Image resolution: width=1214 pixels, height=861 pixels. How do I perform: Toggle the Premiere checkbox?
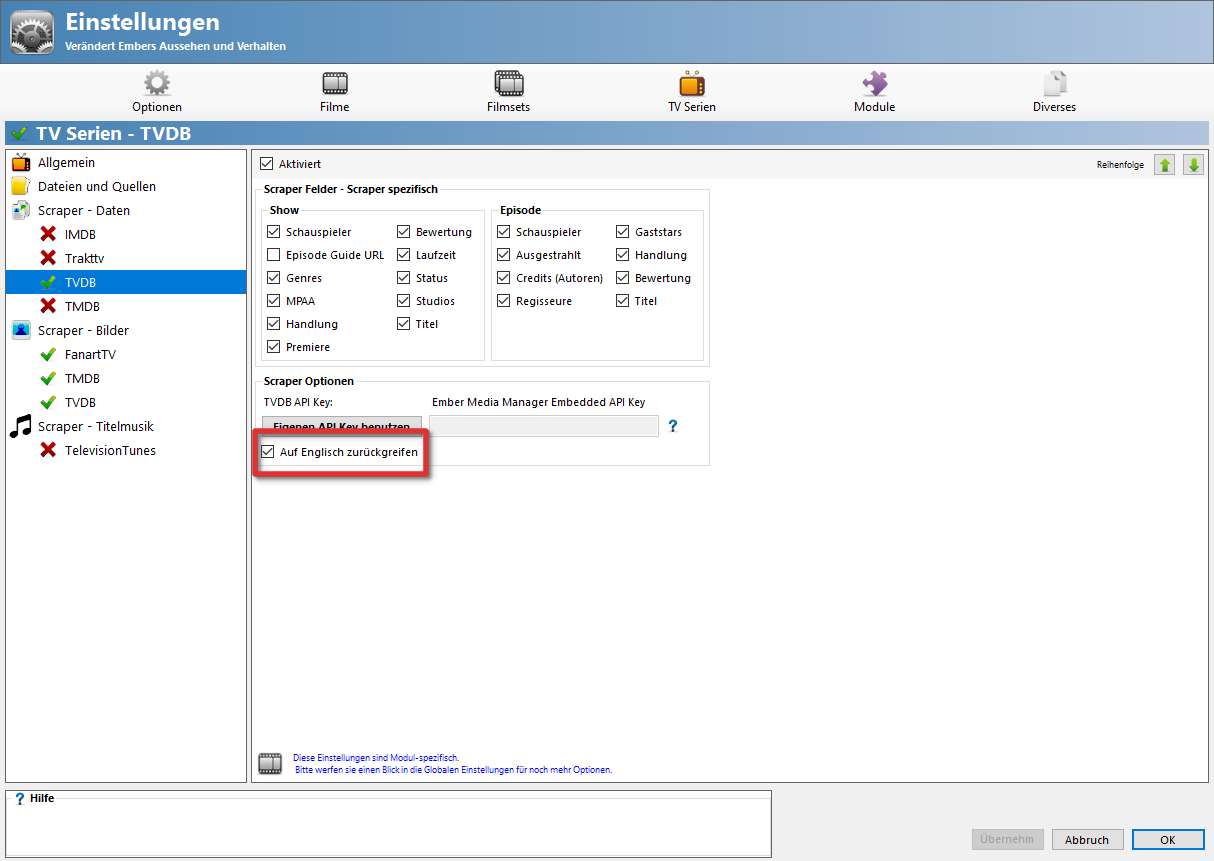coord(274,347)
